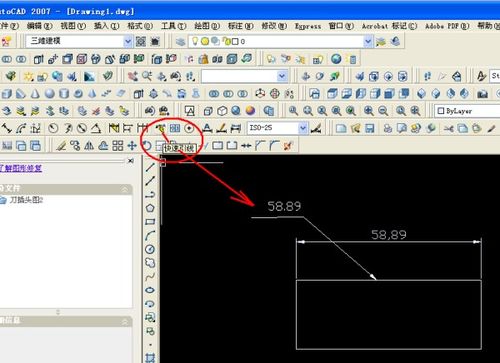This screenshot has height=363, width=500.
Task: Open the 三维建模 workspace dropdown
Action: click(128, 41)
